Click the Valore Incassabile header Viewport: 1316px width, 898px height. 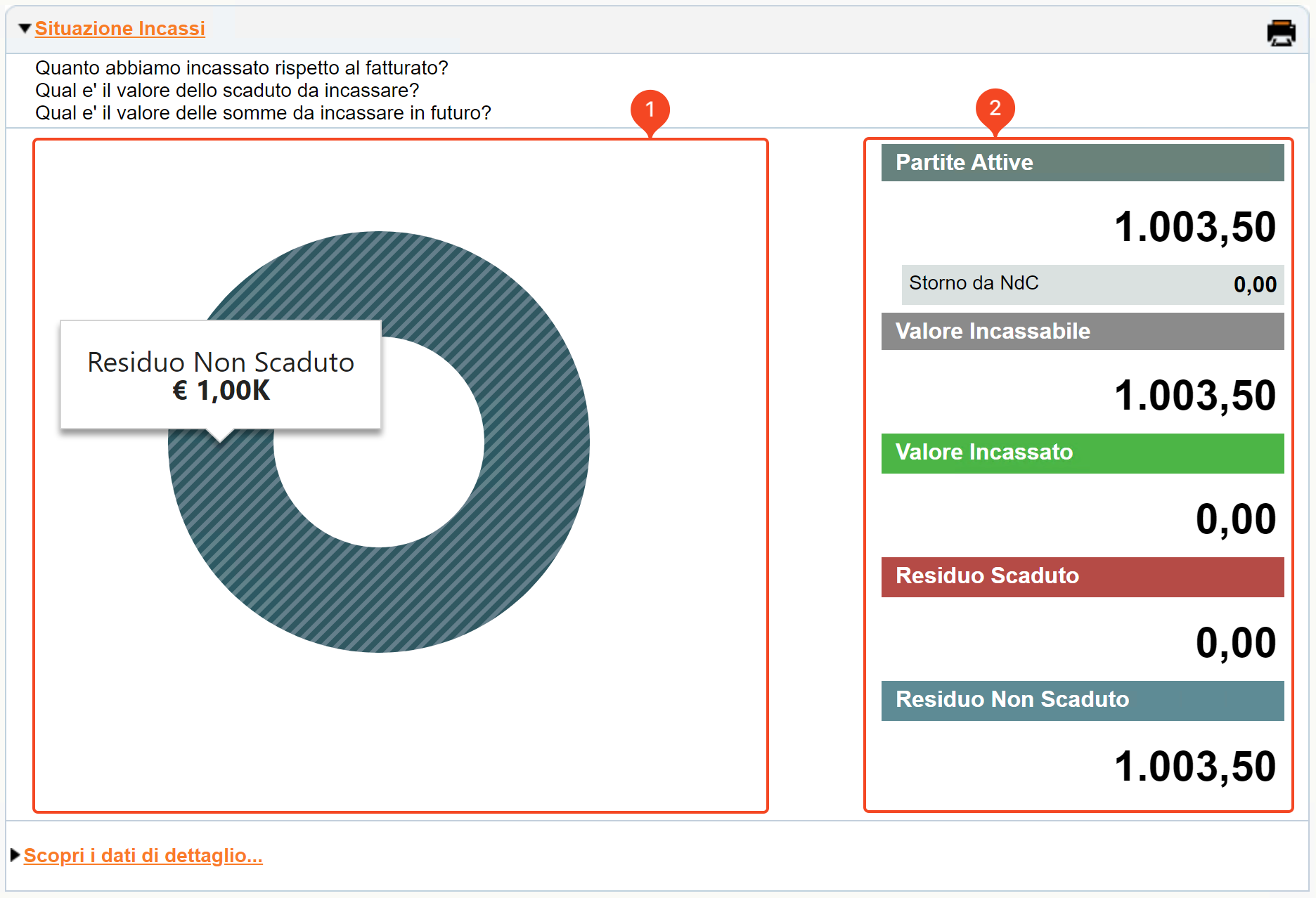(1083, 331)
